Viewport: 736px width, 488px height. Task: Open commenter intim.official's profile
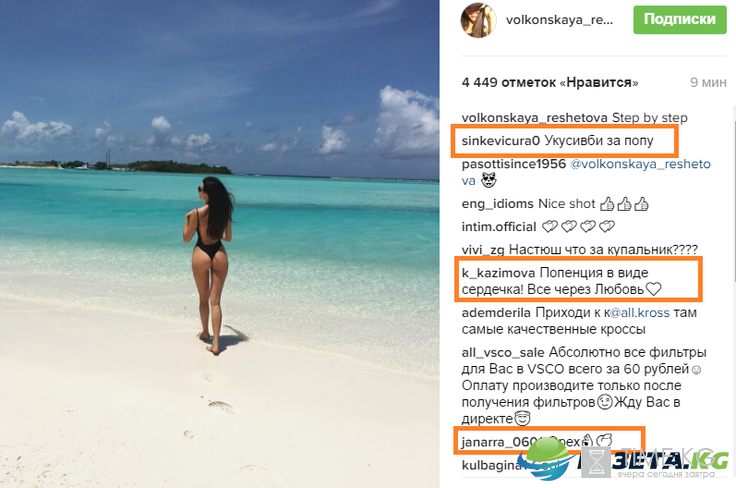click(x=498, y=227)
